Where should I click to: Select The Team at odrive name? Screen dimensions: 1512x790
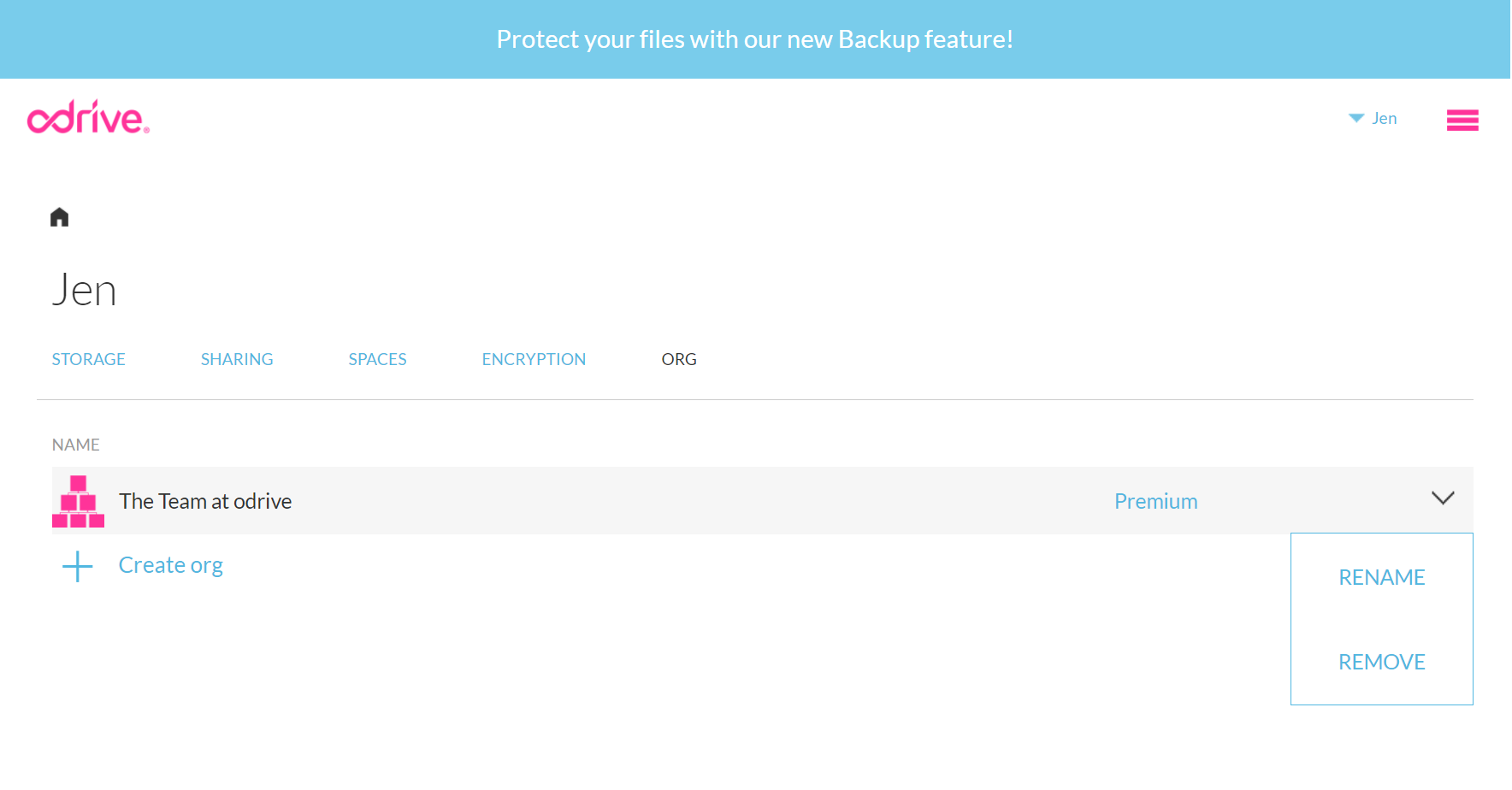205,502
